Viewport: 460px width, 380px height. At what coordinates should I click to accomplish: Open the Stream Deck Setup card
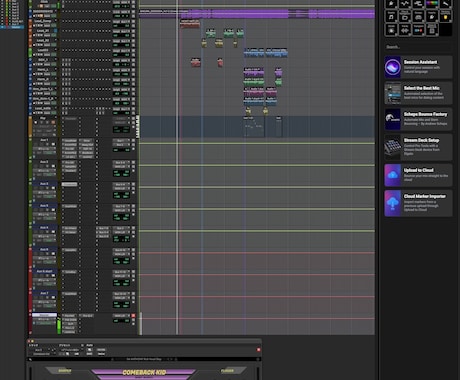click(x=418, y=147)
